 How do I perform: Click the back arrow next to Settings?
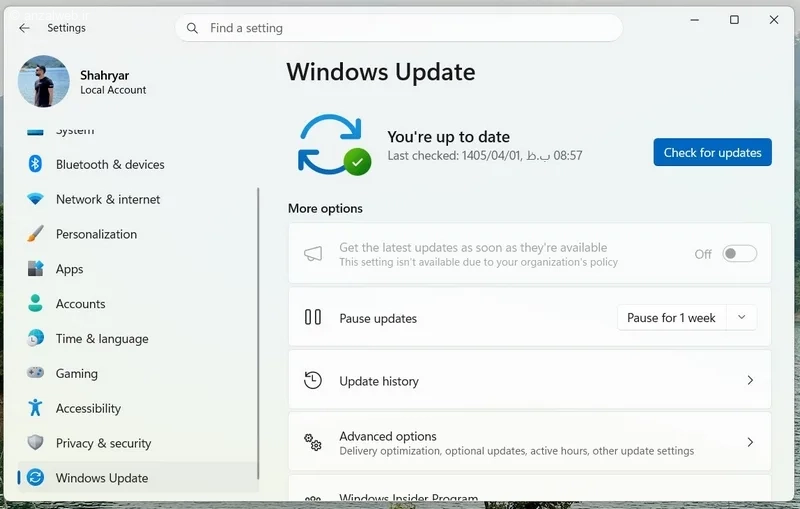coord(24,28)
